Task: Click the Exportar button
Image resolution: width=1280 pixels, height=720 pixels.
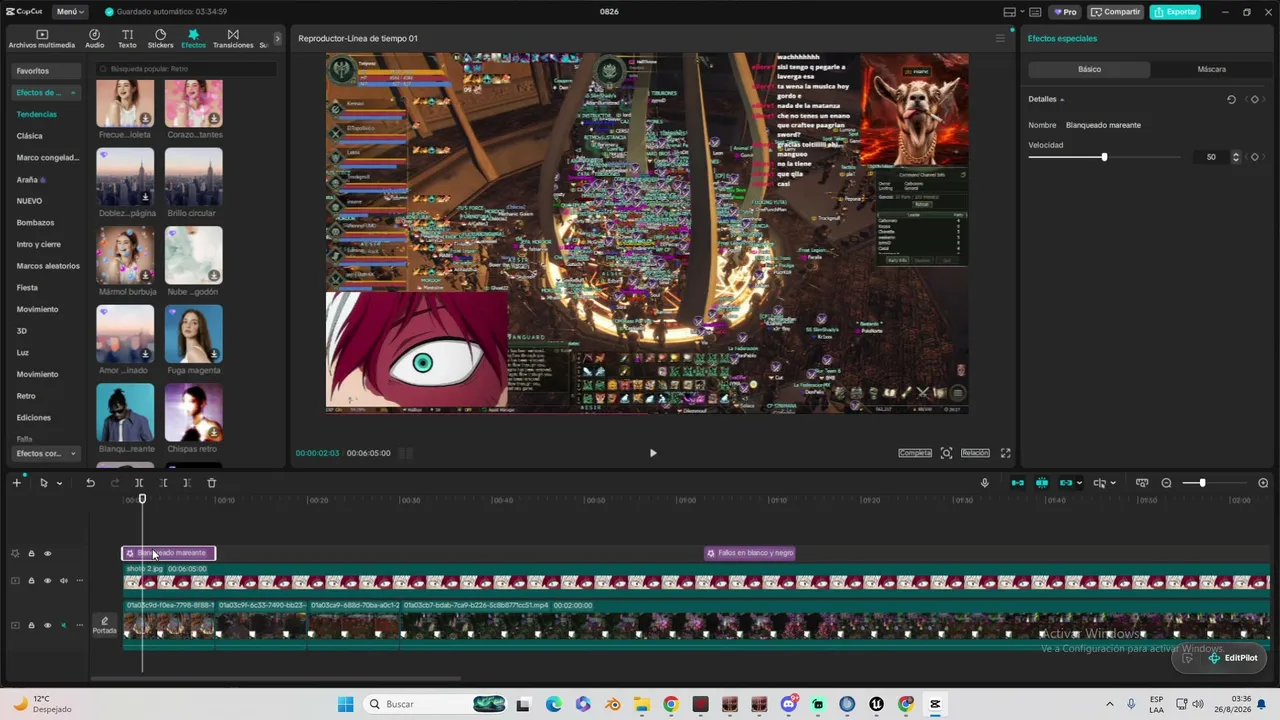Action: pos(1175,12)
